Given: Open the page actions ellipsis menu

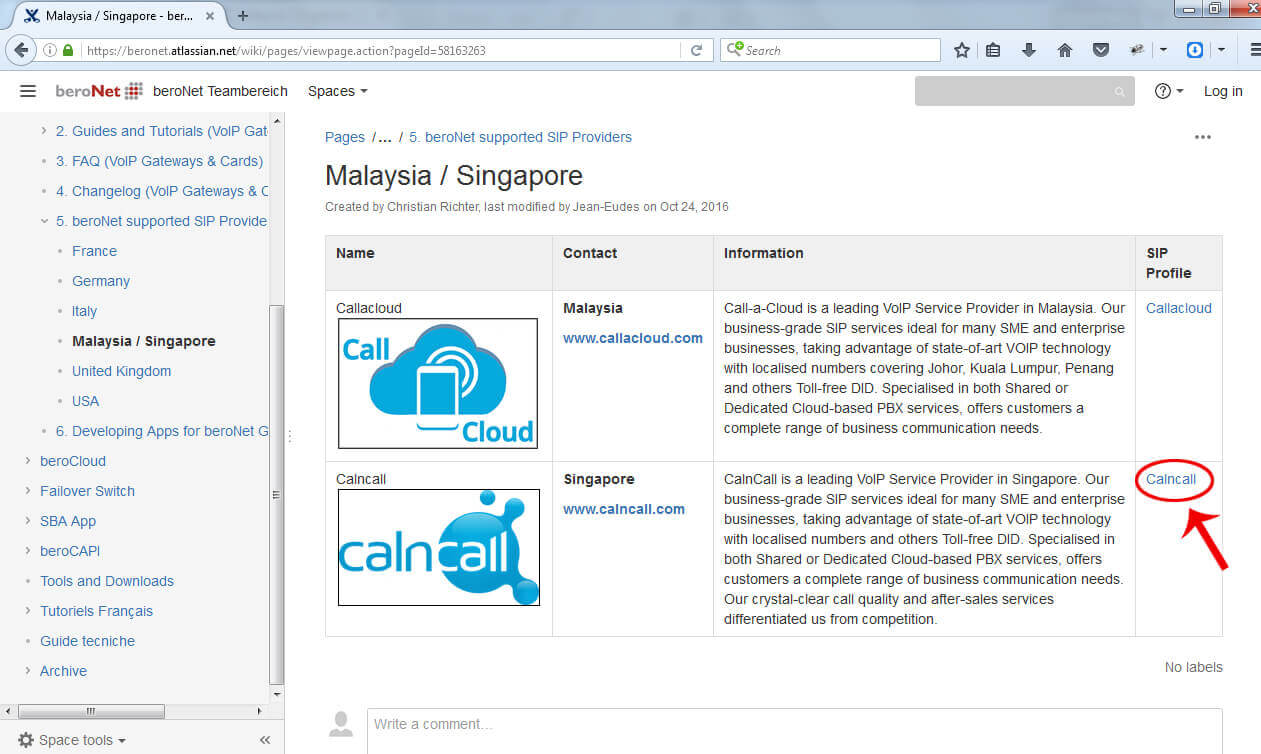Looking at the screenshot, I should click(1203, 137).
